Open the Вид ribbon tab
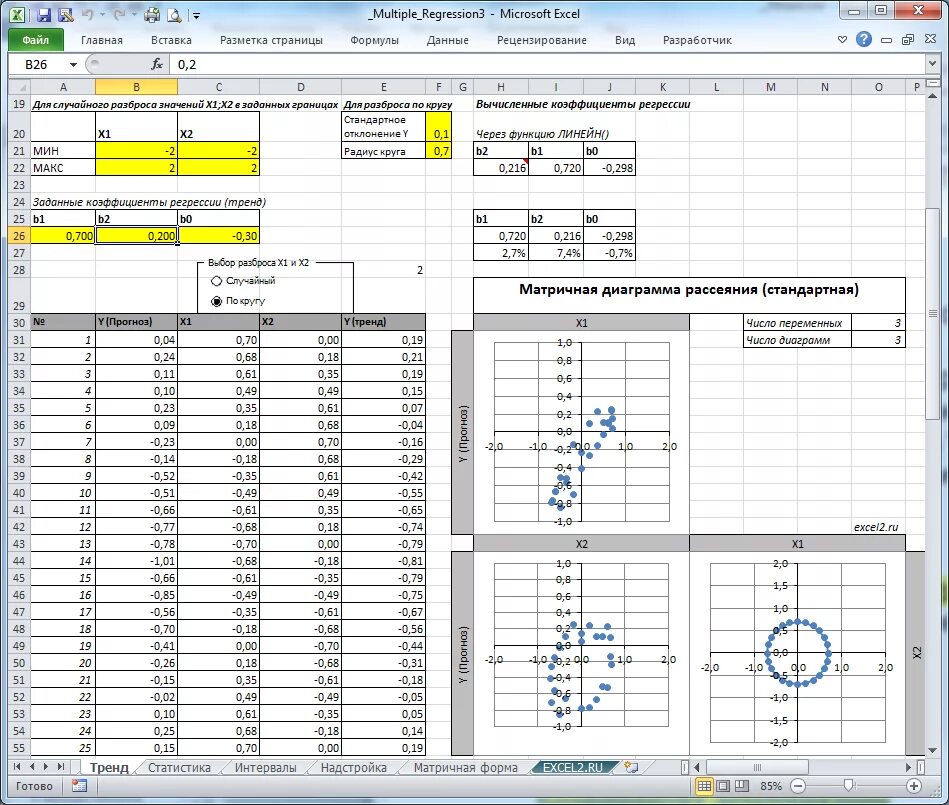The width and height of the screenshot is (949, 805). click(x=625, y=40)
